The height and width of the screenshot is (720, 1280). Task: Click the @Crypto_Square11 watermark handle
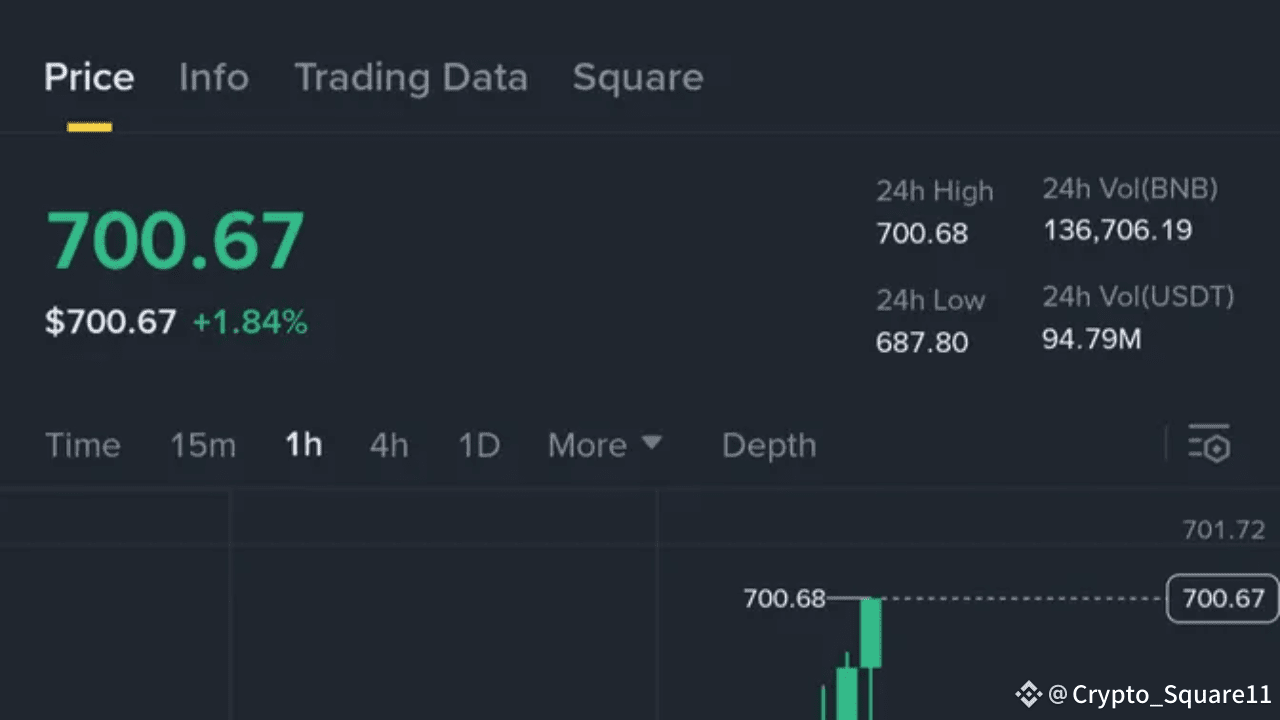(x=1160, y=694)
